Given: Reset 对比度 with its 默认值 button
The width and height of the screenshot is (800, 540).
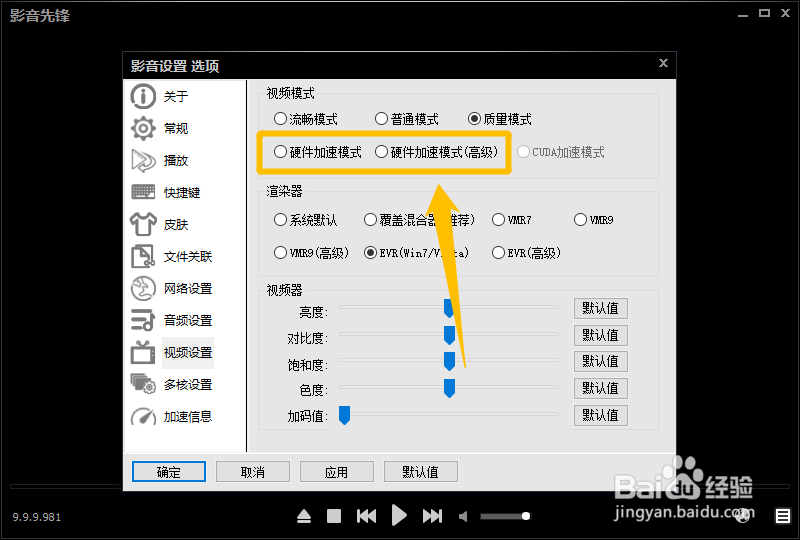Looking at the screenshot, I should pyautogui.click(x=601, y=335).
